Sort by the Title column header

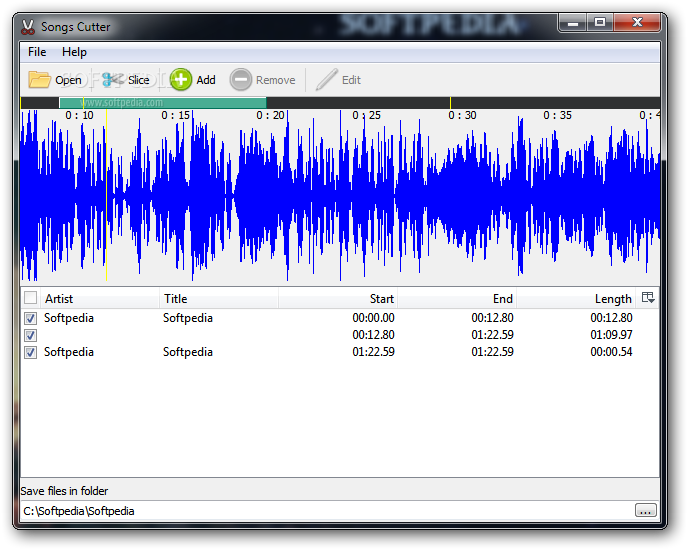click(219, 298)
